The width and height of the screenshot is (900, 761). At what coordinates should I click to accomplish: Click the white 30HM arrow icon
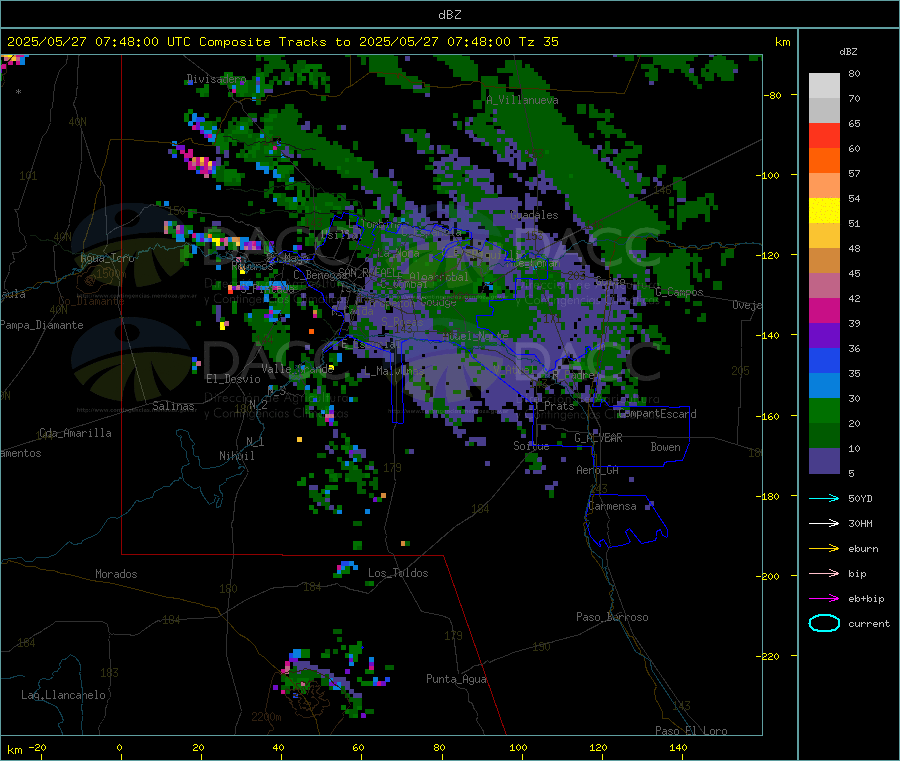[824, 523]
